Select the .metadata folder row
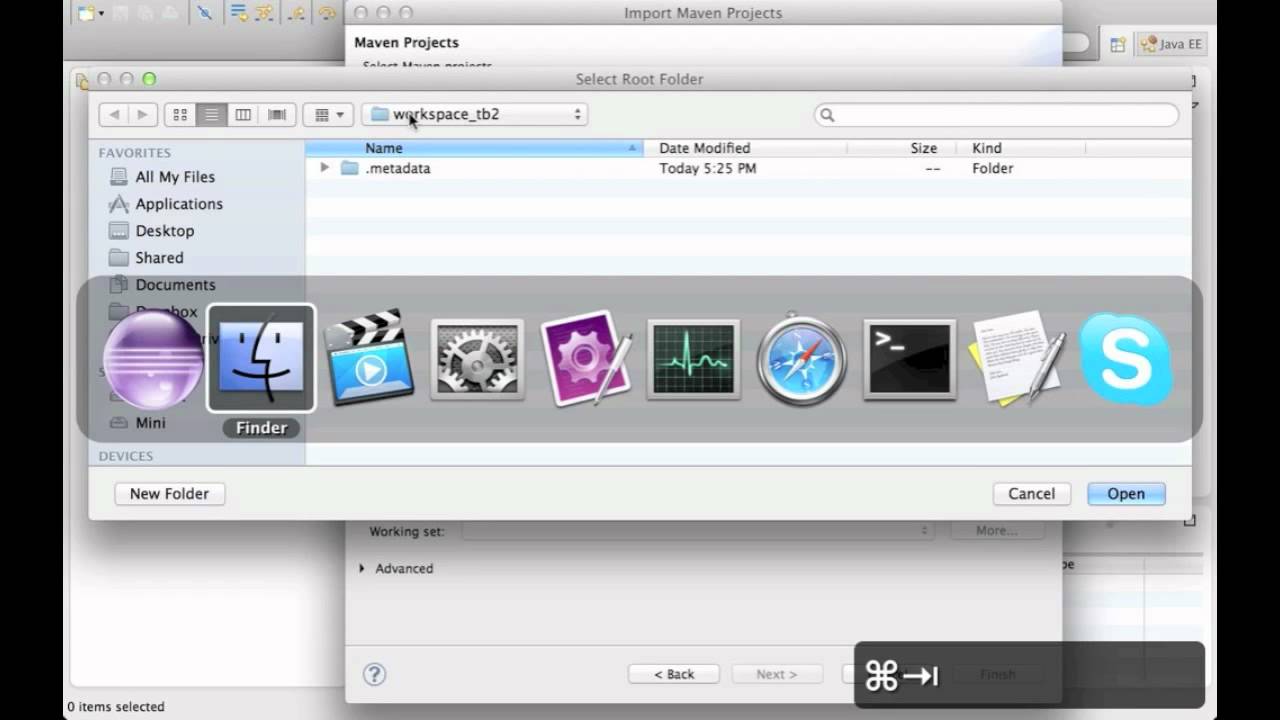 [748, 168]
